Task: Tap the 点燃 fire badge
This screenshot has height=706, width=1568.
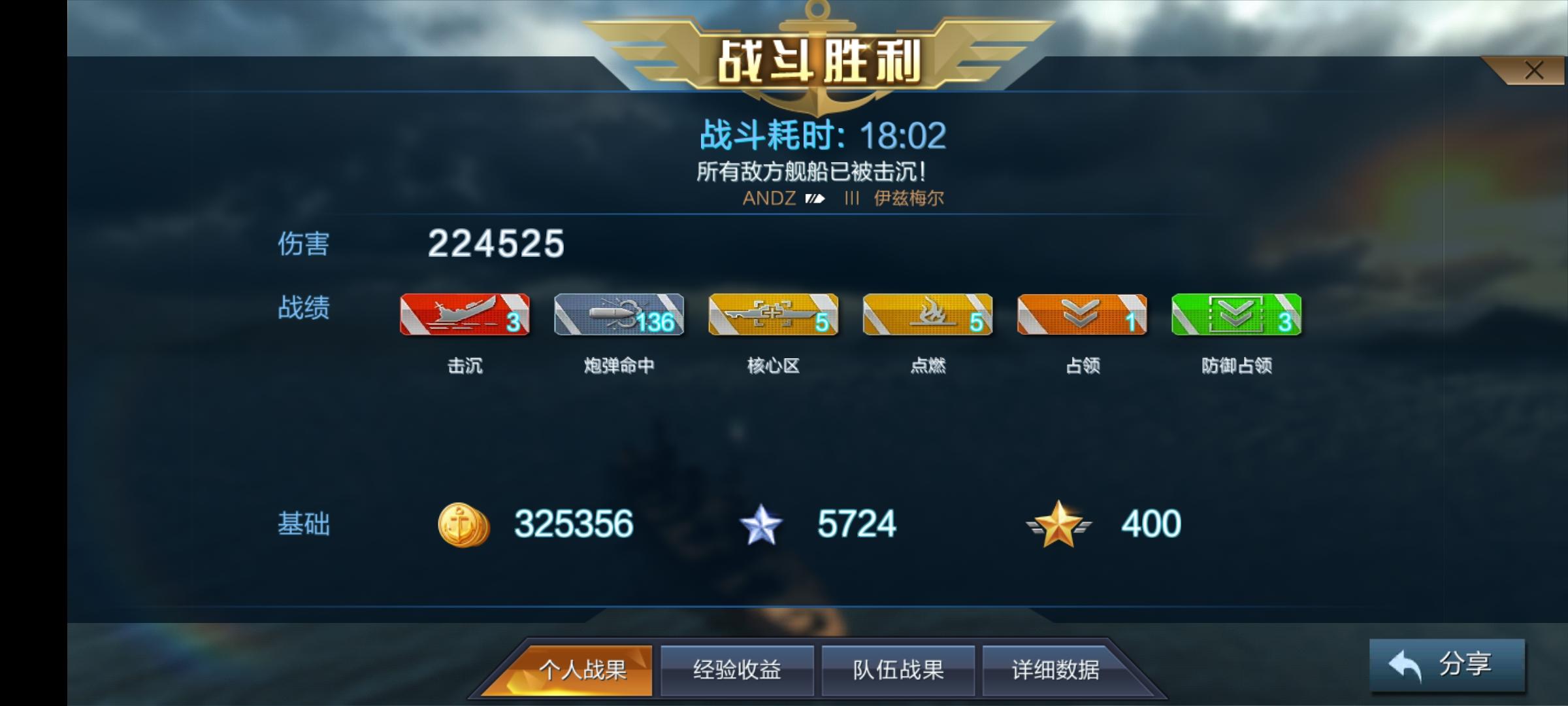Action: [928, 314]
